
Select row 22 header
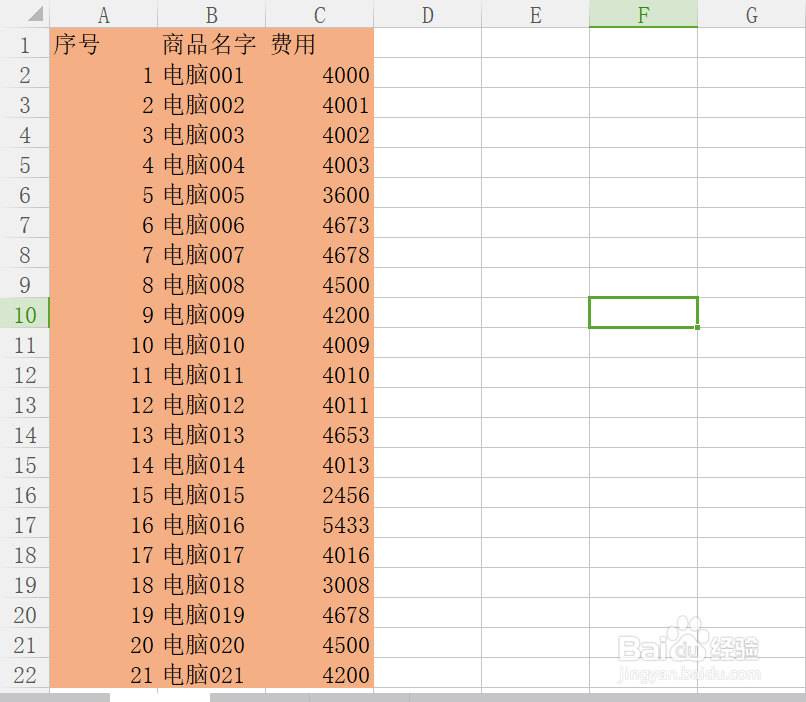coord(26,675)
